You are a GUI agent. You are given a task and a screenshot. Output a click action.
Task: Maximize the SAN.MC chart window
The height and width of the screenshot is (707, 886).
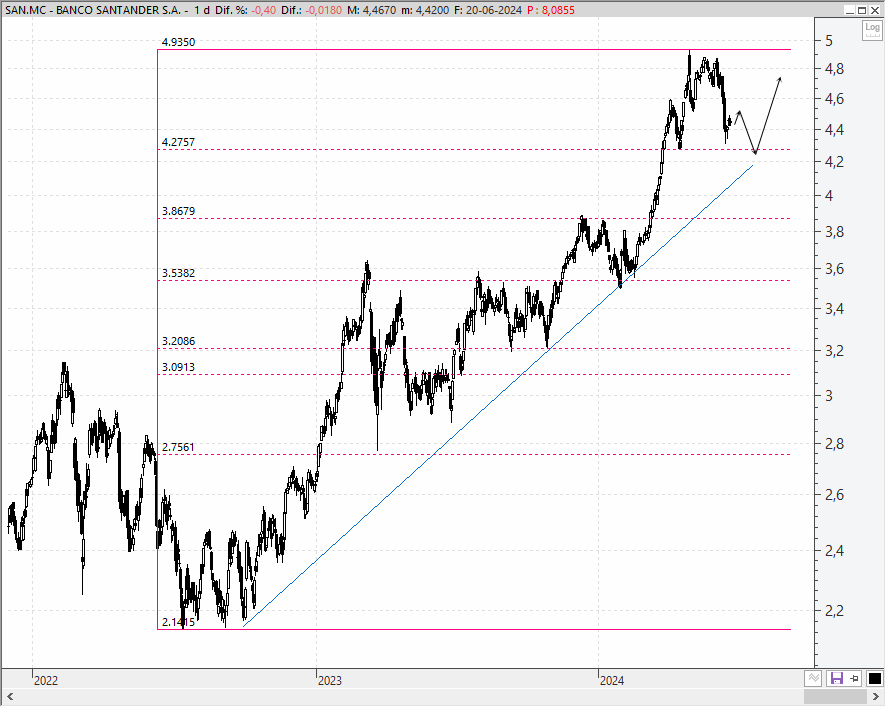coord(862,10)
